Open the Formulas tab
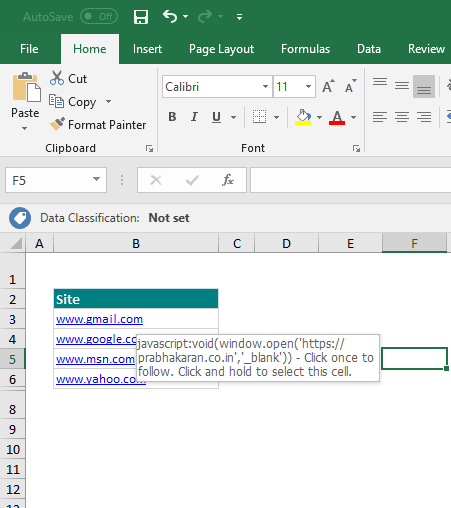Viewport: 451px width, 508px height. coord(305,49)
